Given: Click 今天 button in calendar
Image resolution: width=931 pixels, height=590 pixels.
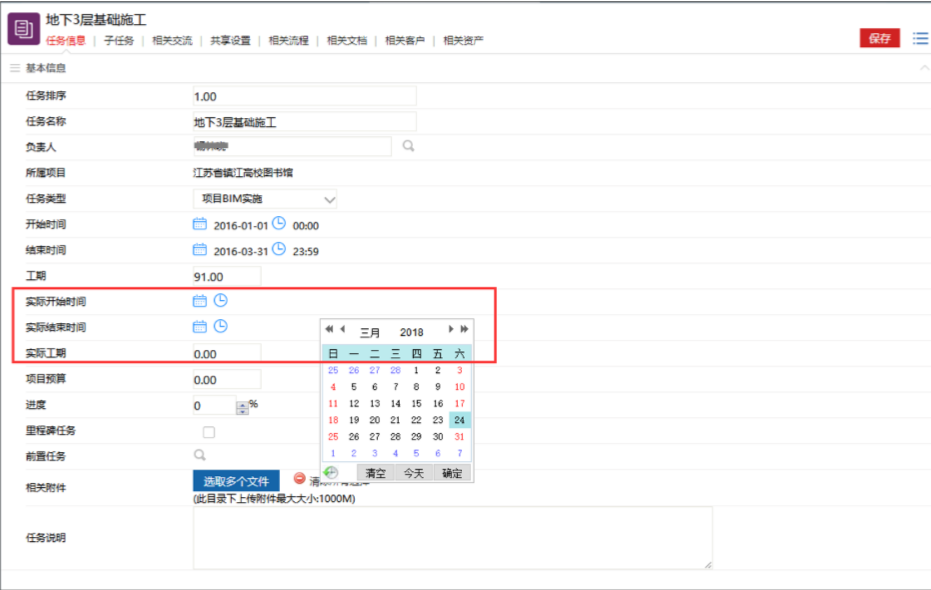Looking at the screenshot, I should [414, 473].
